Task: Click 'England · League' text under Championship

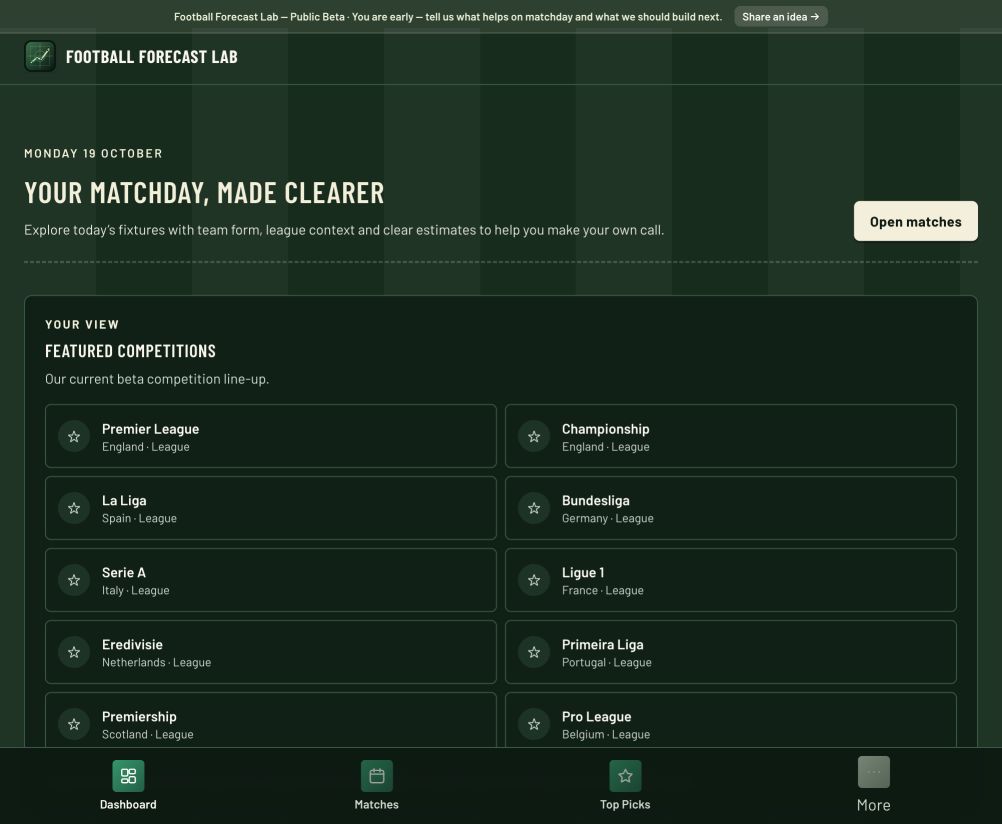Action: [606, 447]
